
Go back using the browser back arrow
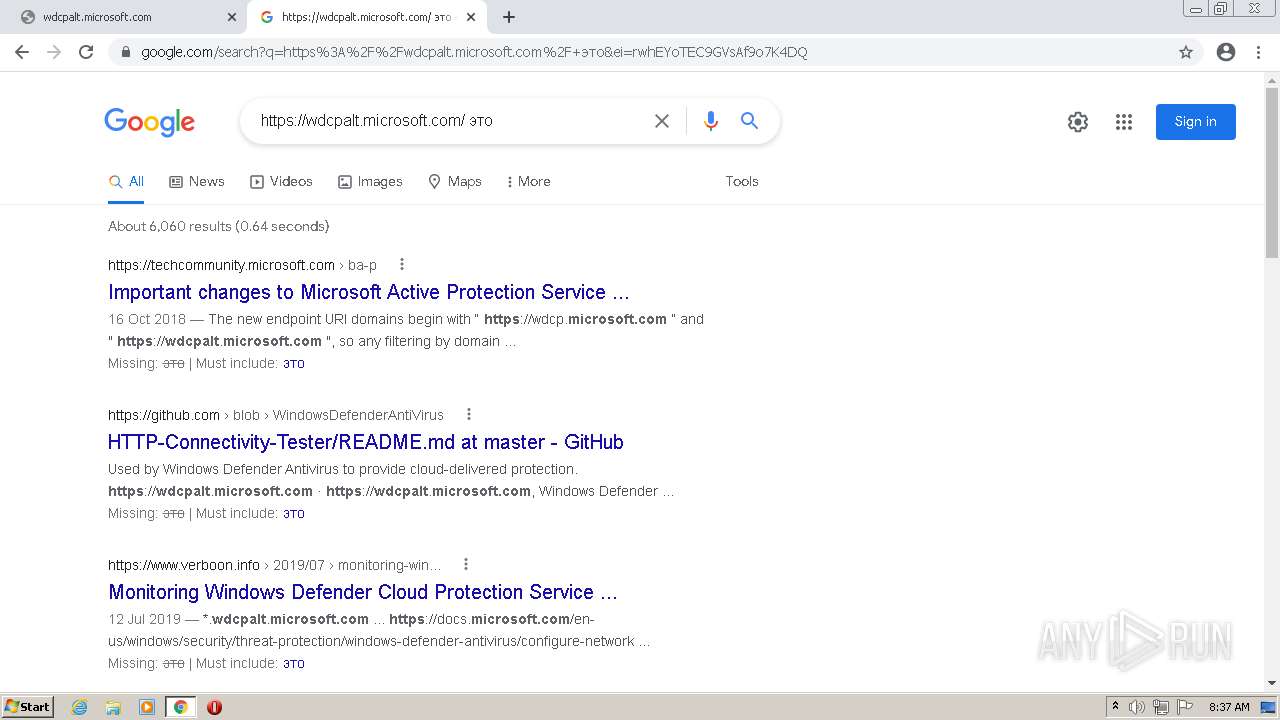pyautogui.click(x=22, y=52)
